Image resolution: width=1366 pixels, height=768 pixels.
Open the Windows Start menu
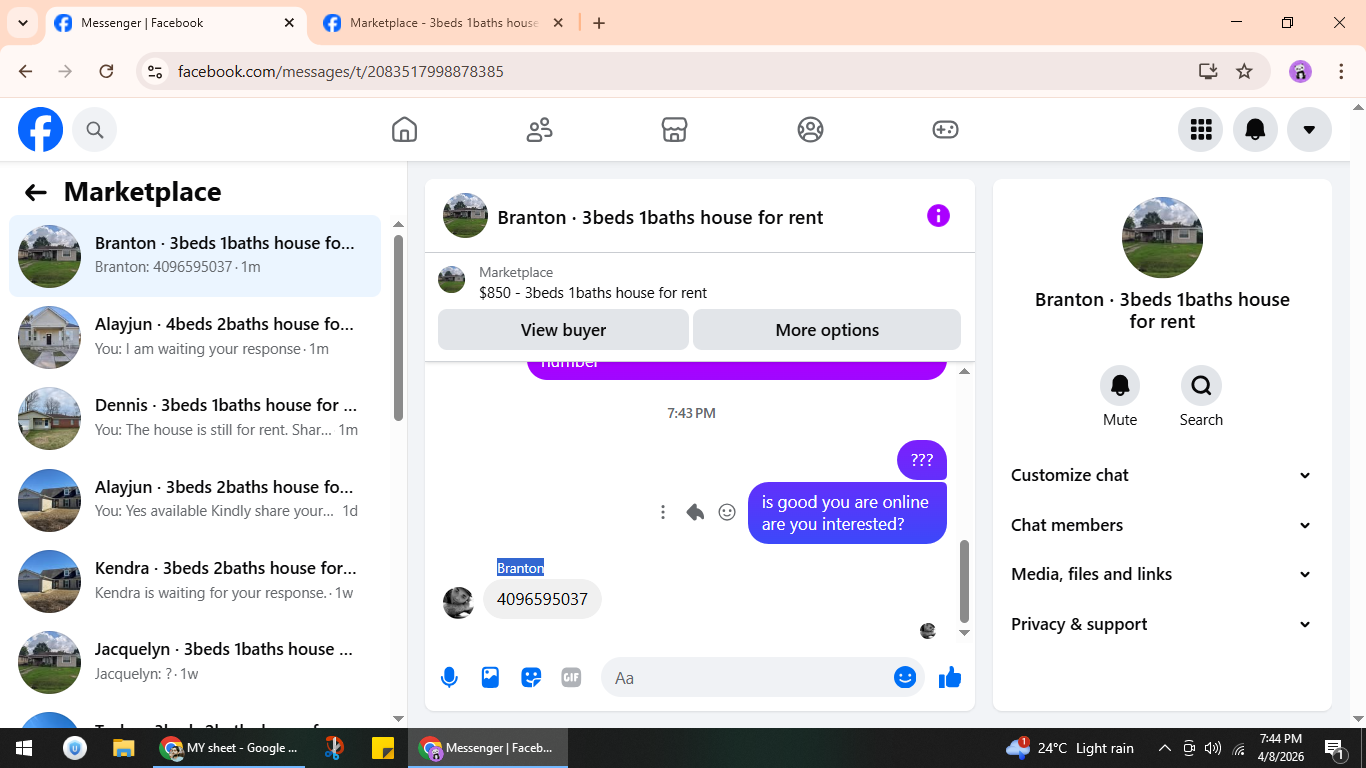pos(23,748)
